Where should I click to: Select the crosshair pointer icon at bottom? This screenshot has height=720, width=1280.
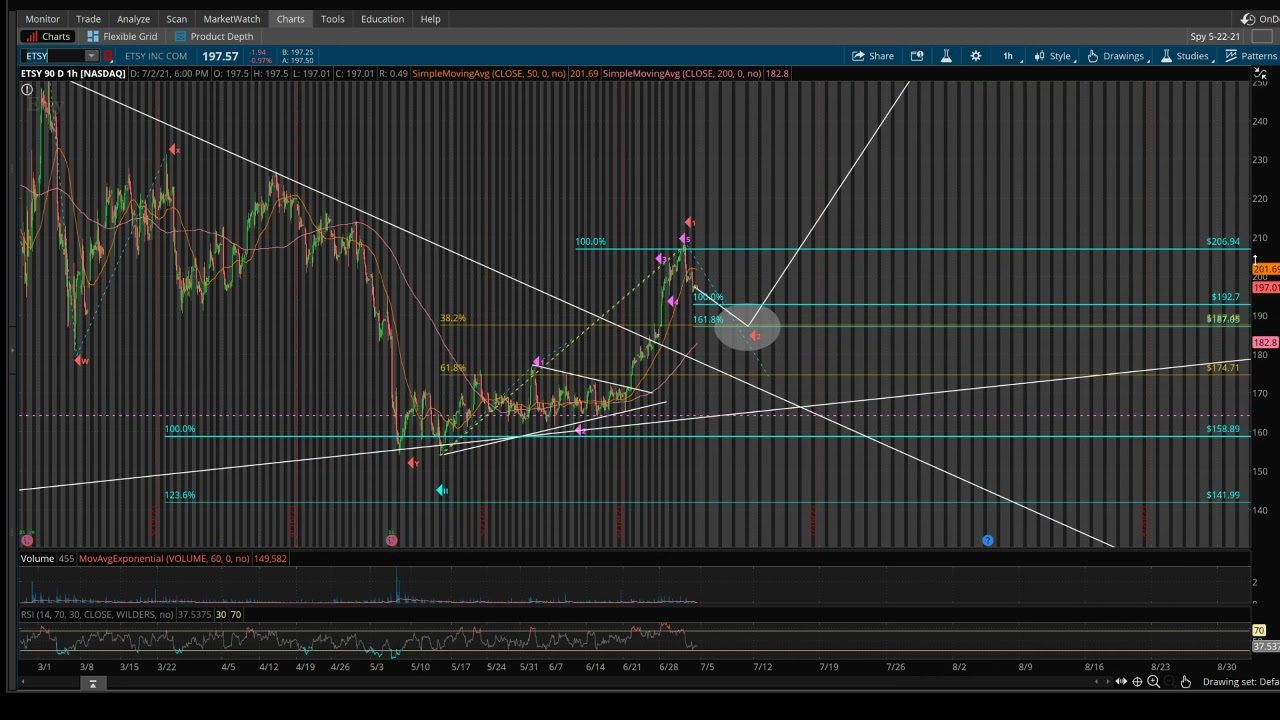point(1137,682)
